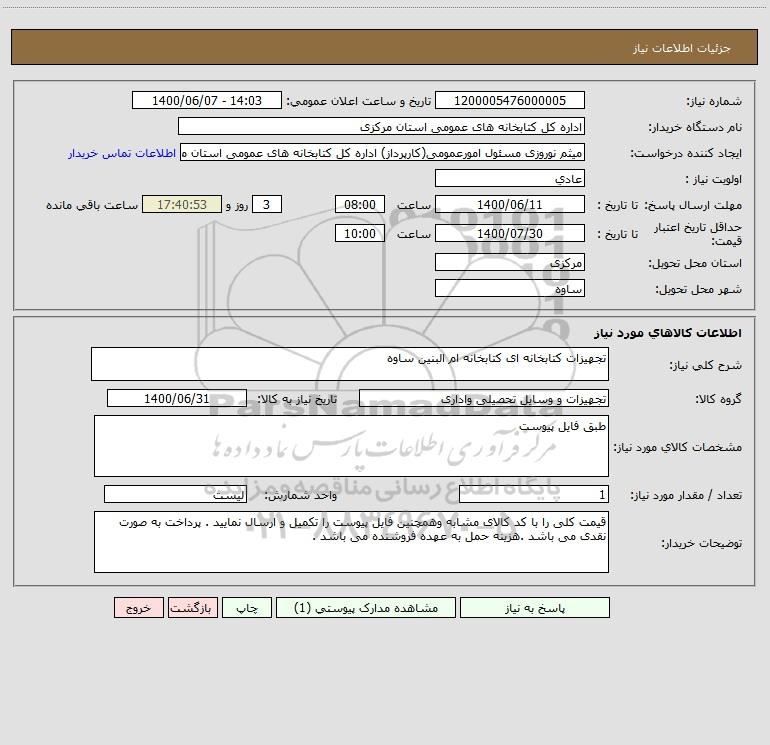Click the جزئیات اطلاعات نیاز header title

pos(682,48)
